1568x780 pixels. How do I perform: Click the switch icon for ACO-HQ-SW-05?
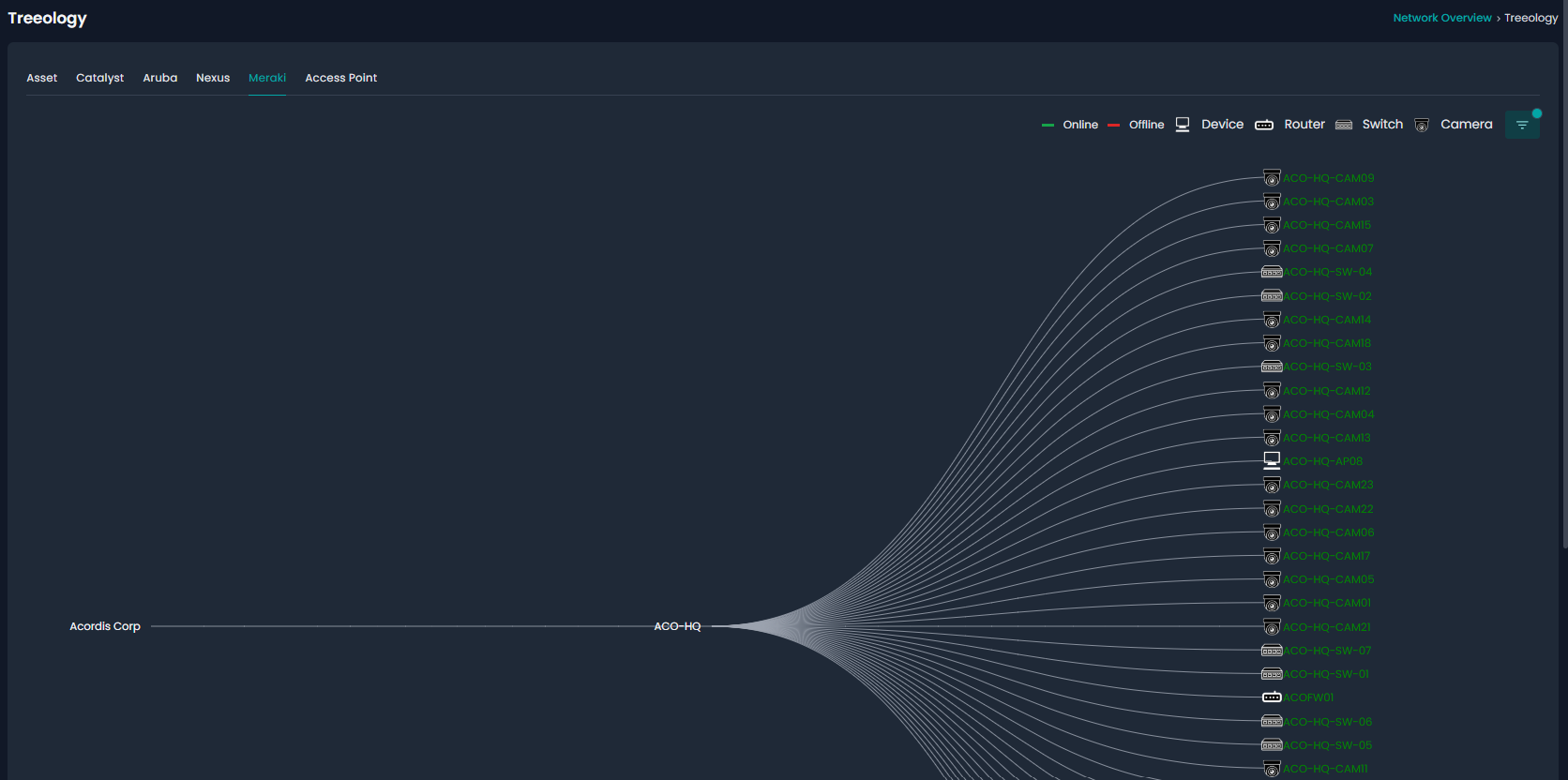click(x=1272, y=745)
